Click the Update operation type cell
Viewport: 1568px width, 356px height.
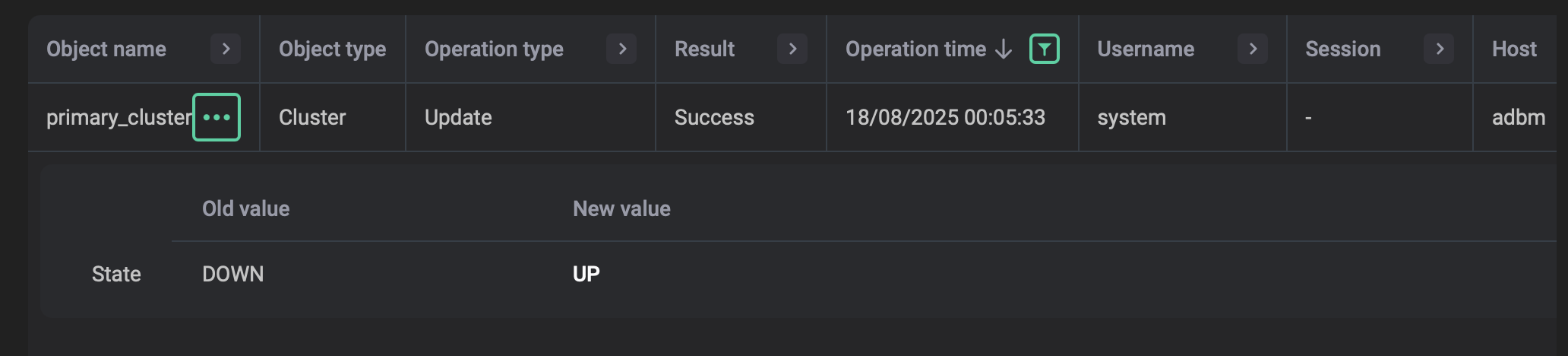click(x=458, y=117)
